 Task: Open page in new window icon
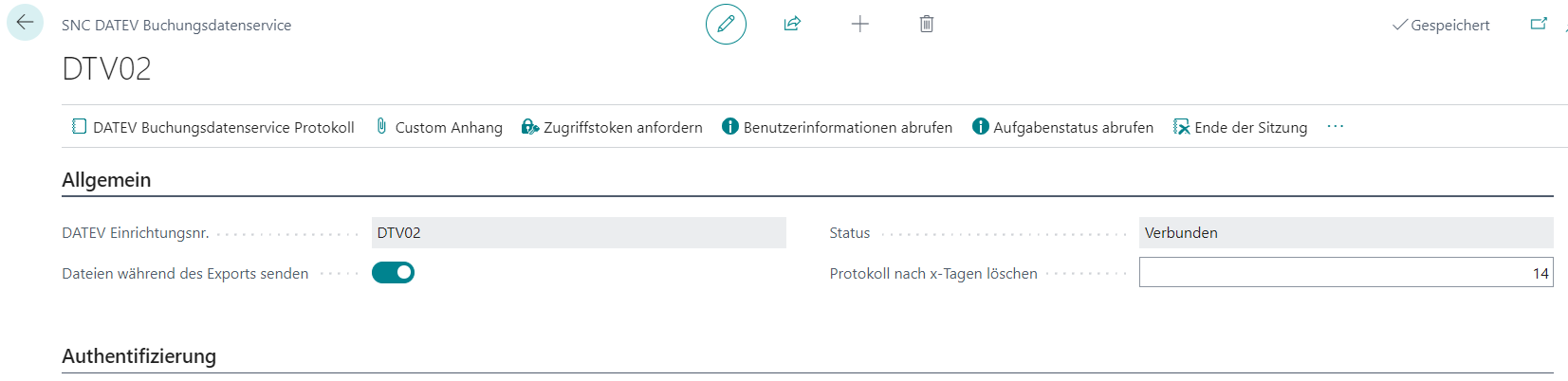pyautogui.click(x=1539, y=25)
